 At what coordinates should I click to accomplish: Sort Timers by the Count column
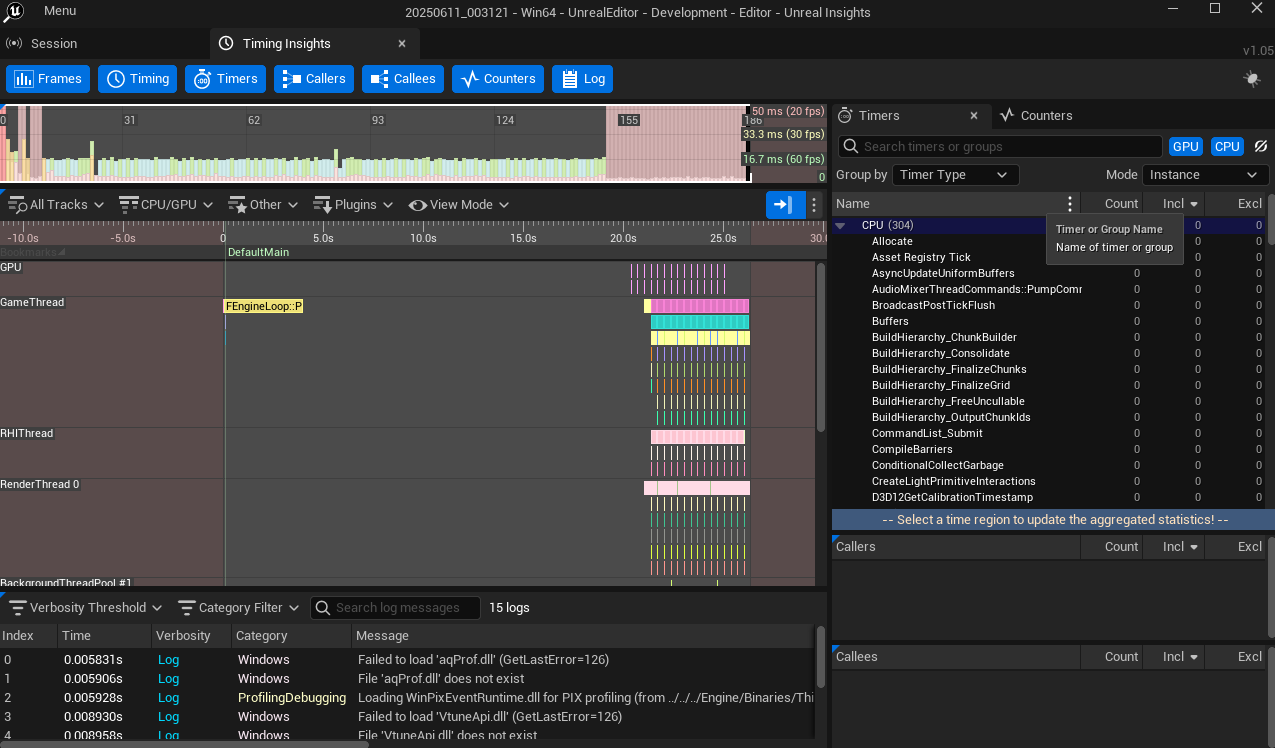(1121, 204)
